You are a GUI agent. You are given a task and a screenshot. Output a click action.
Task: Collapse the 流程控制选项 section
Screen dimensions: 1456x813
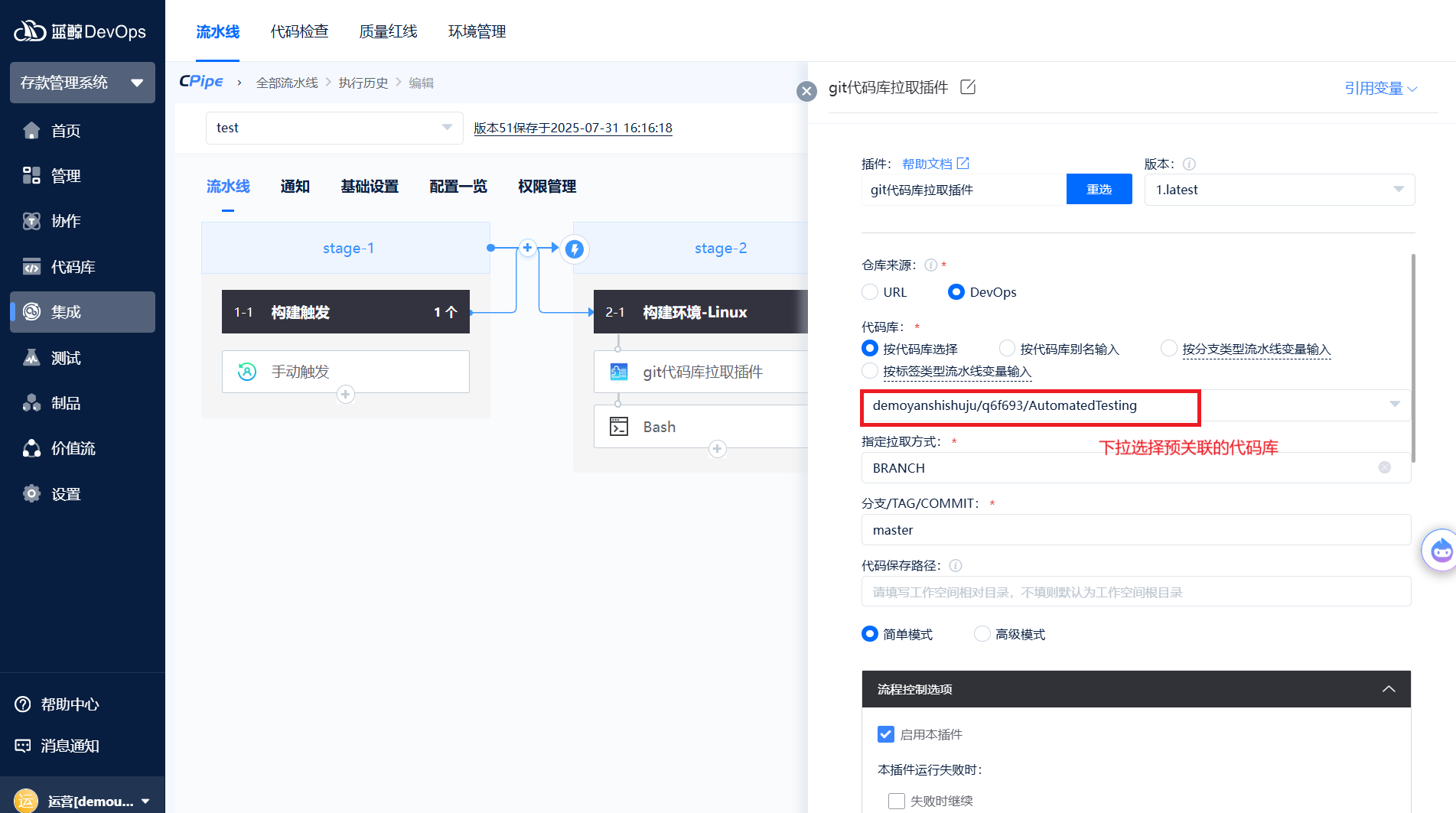pos(1389,689)
